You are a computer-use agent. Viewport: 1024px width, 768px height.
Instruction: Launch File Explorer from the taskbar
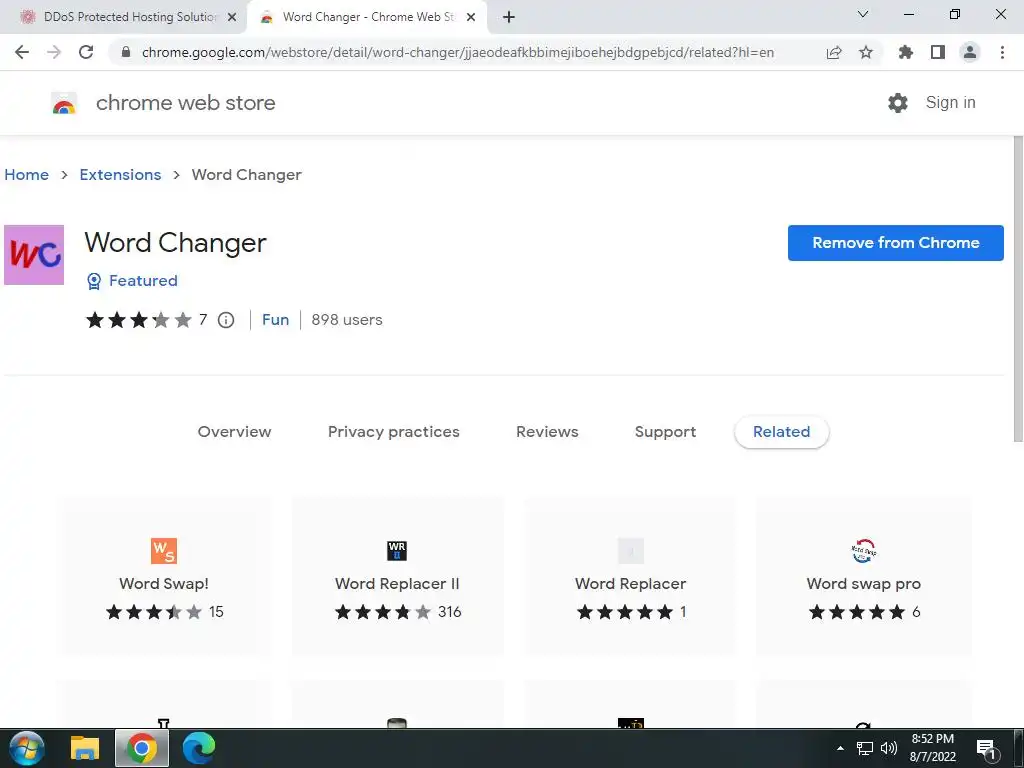pos(85,748)
